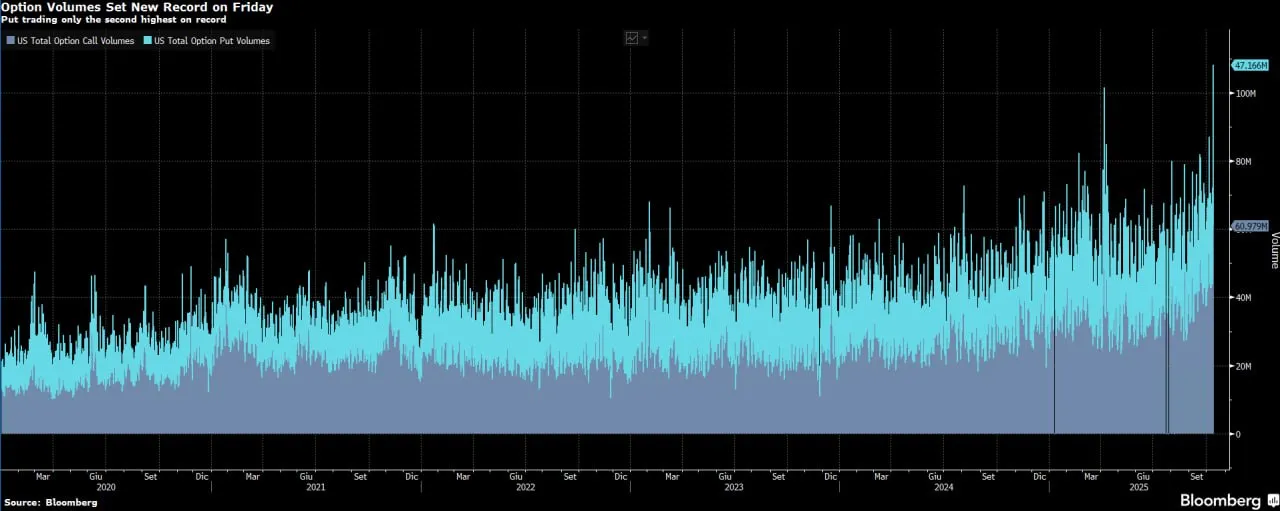Click the Call Volumes legend color swatch
Viewport: 1280px width, 511px height.
tap(9, 41)
